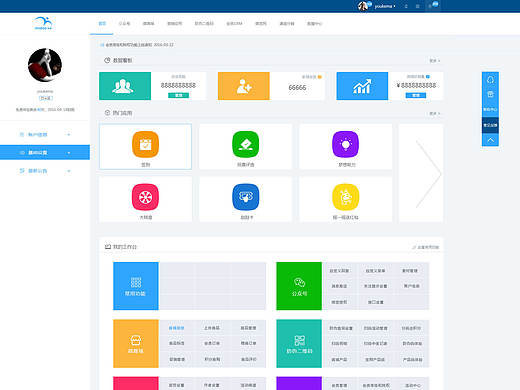Collapse the highlighted blue sidebar menu item
The height and width of the screenshot is (390, 520).
45,152
